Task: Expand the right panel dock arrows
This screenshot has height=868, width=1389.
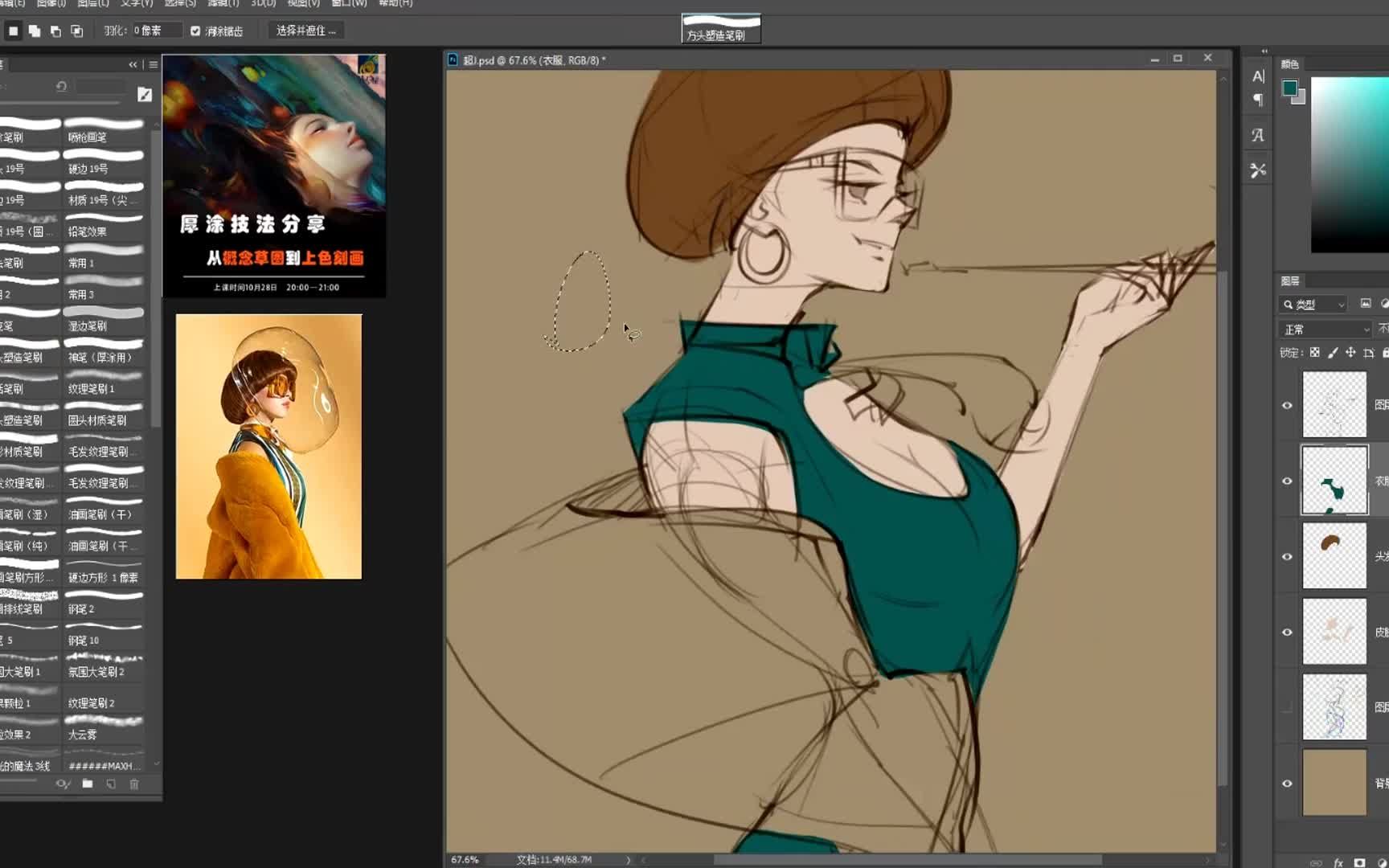Action: pyautogui.click(x=1264, y=51)
